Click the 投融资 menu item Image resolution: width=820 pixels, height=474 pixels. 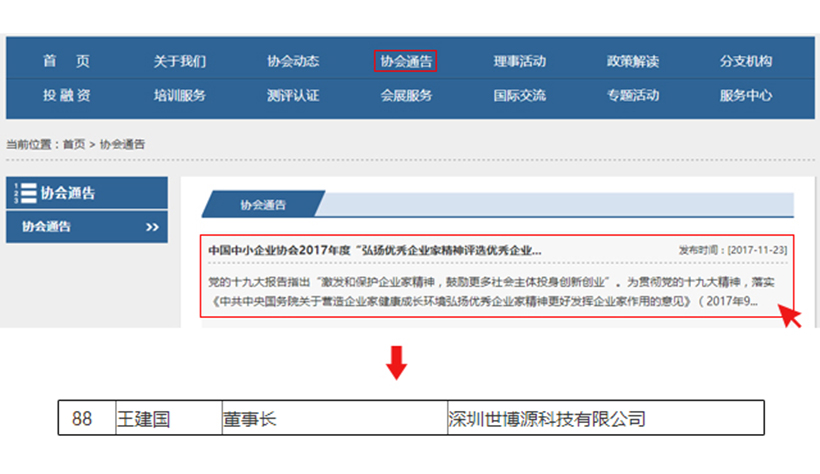pyautogui.click(x=66, y=96)
